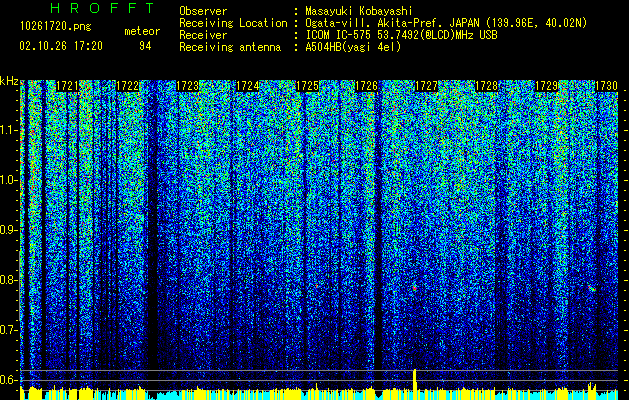Click the 'Observer' field label
Viewport: 629px width, 400px height.
pyautogui.click(x=203, y=11)
